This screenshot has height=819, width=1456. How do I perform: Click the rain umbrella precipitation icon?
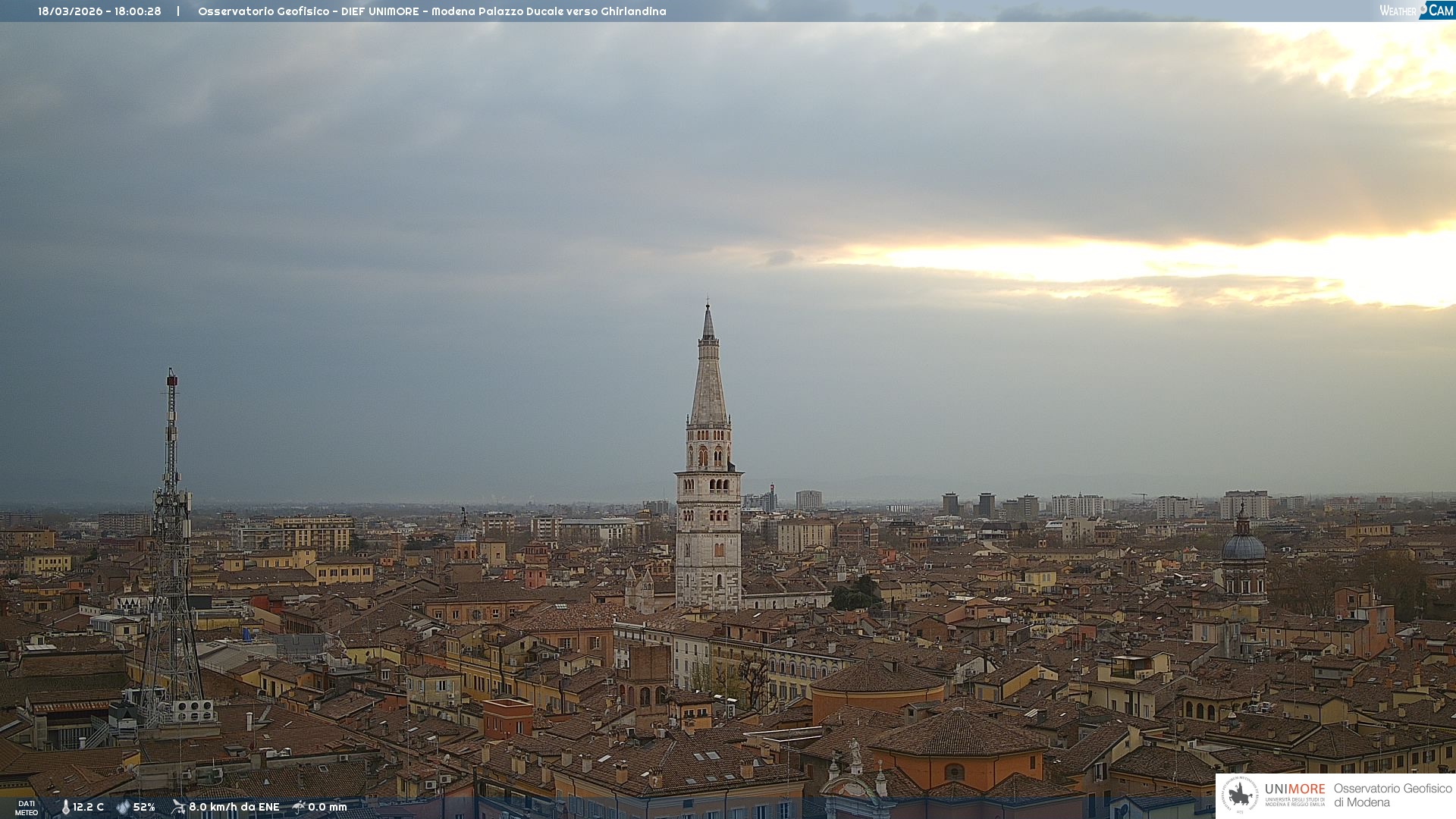click(x=299, y=807)
